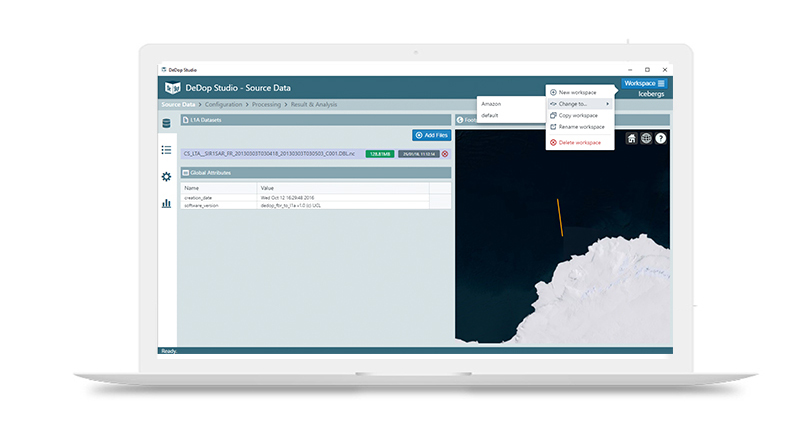Open the Source Data database sidebar icon

click(x=167, y=123)
